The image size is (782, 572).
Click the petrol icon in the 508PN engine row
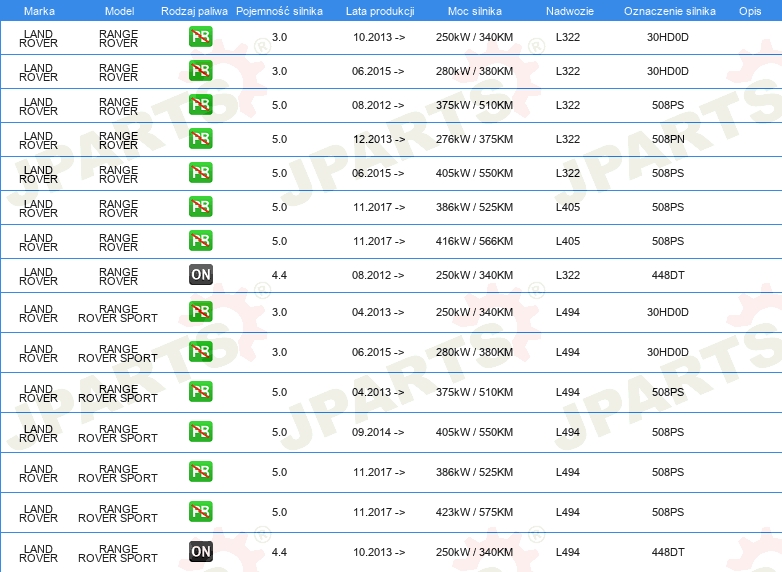click(200, 139)
